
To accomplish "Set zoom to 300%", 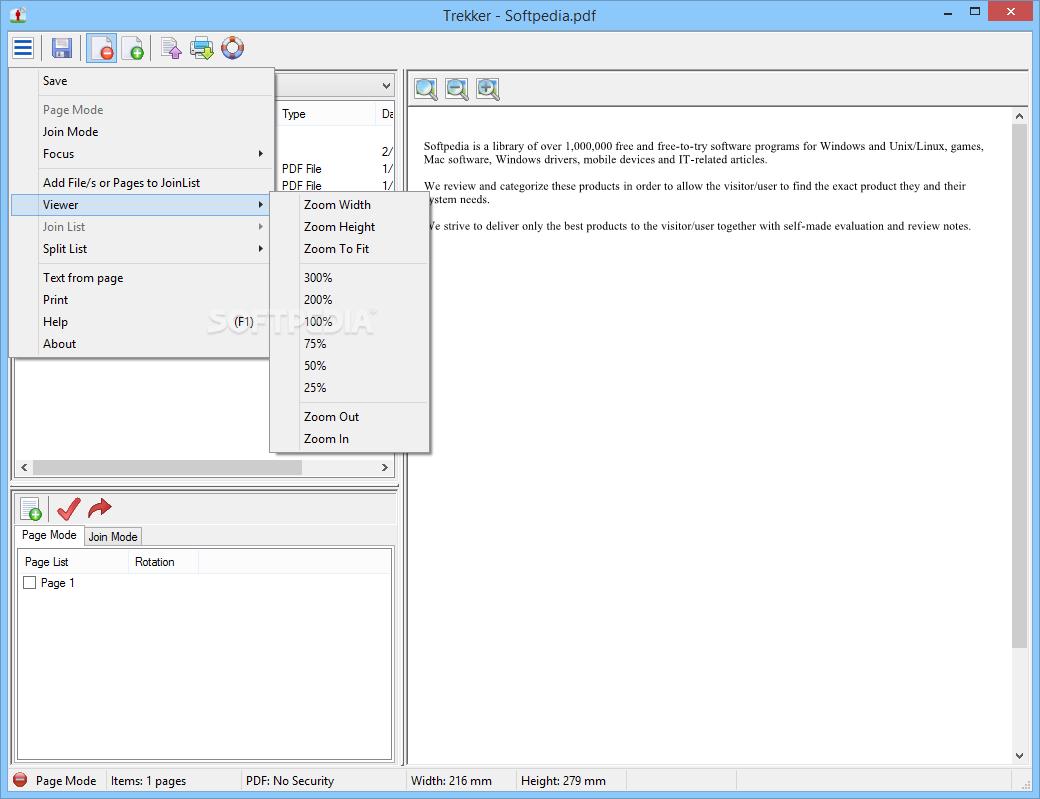I will click(x=350, y=278).
